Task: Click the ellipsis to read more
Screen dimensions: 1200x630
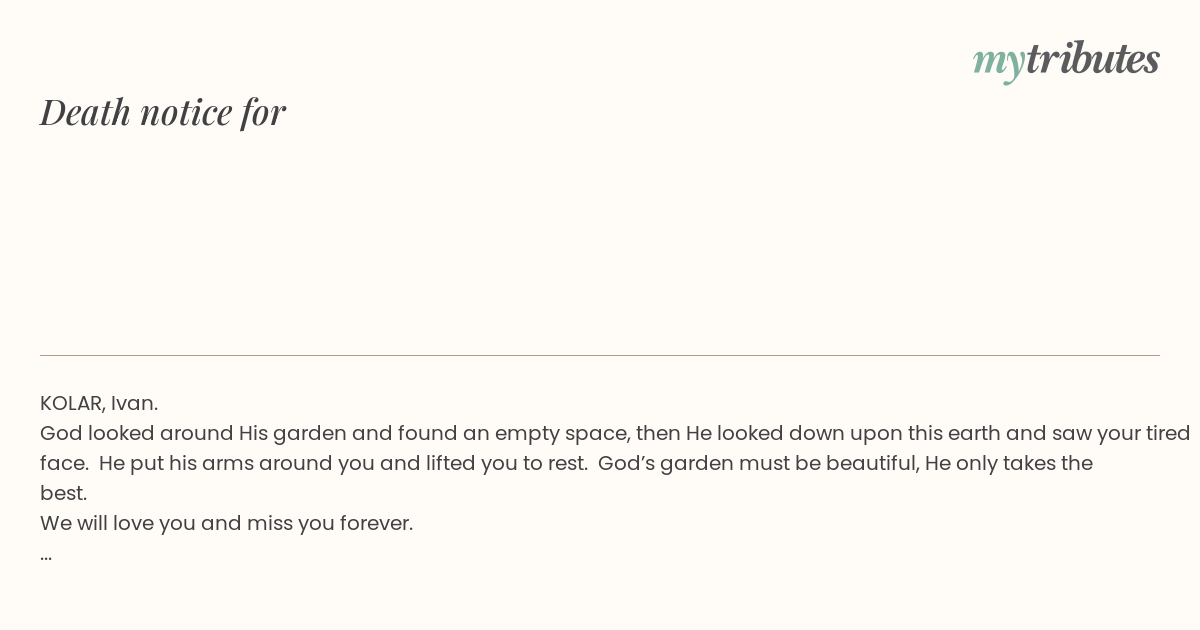Action: (x=46, y=556)
